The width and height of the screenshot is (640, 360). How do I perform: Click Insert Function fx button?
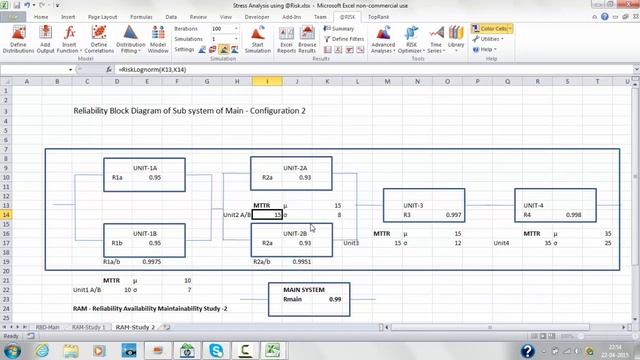tap(109, 70)
